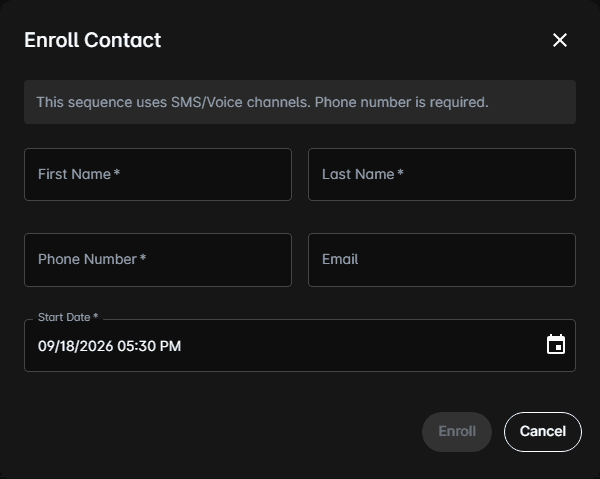Focus the Last Name field
The width and height of the screenshot is (600, 479).
coord(442,174)
